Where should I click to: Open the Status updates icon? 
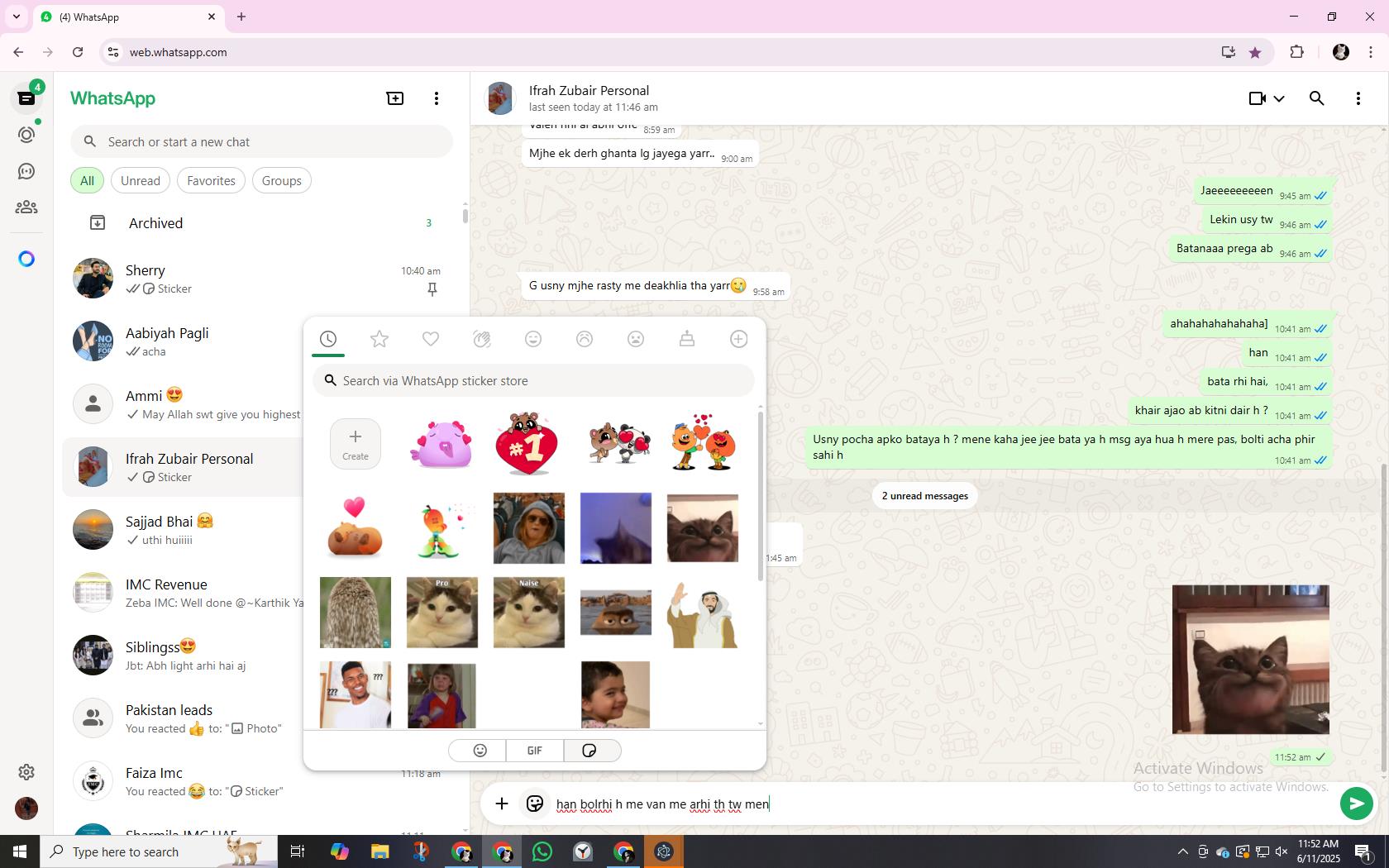[26, 135]
